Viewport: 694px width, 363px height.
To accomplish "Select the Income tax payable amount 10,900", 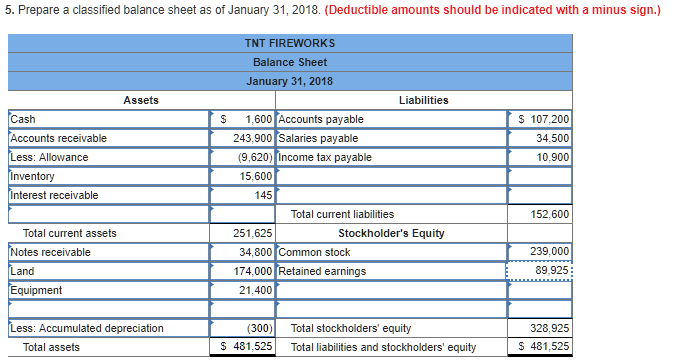I will 540,157.
